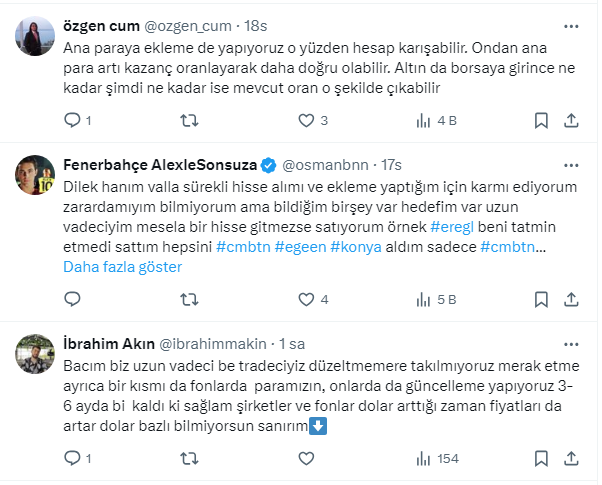
Task: Retweet İbrahim Akın's post
Action: tap(187, 458)
